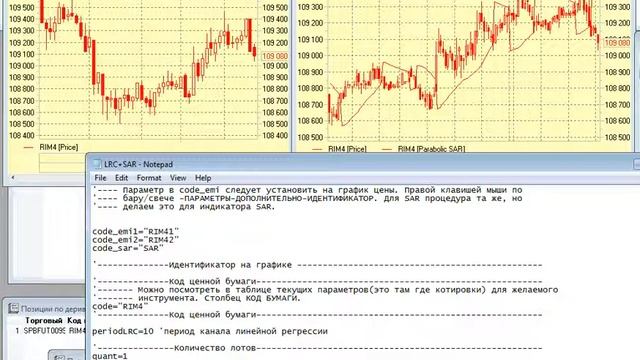Click the 109 080 price label on right chart

click(x=617, y=43)
